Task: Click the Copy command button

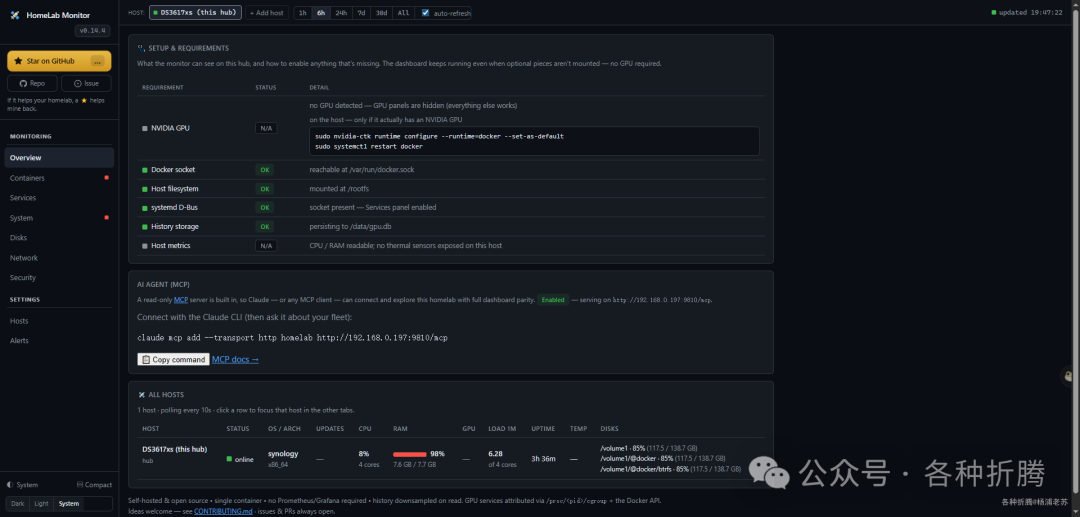Action: coord(174,359)
